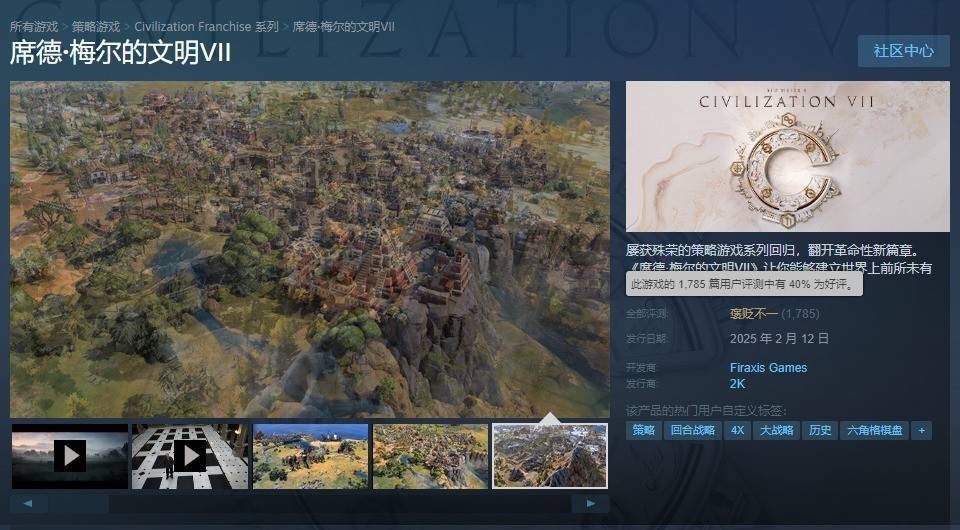Click the game title 席德·梅尔的文明VII heading
This screenshot has height=530, width=960.
120,53
